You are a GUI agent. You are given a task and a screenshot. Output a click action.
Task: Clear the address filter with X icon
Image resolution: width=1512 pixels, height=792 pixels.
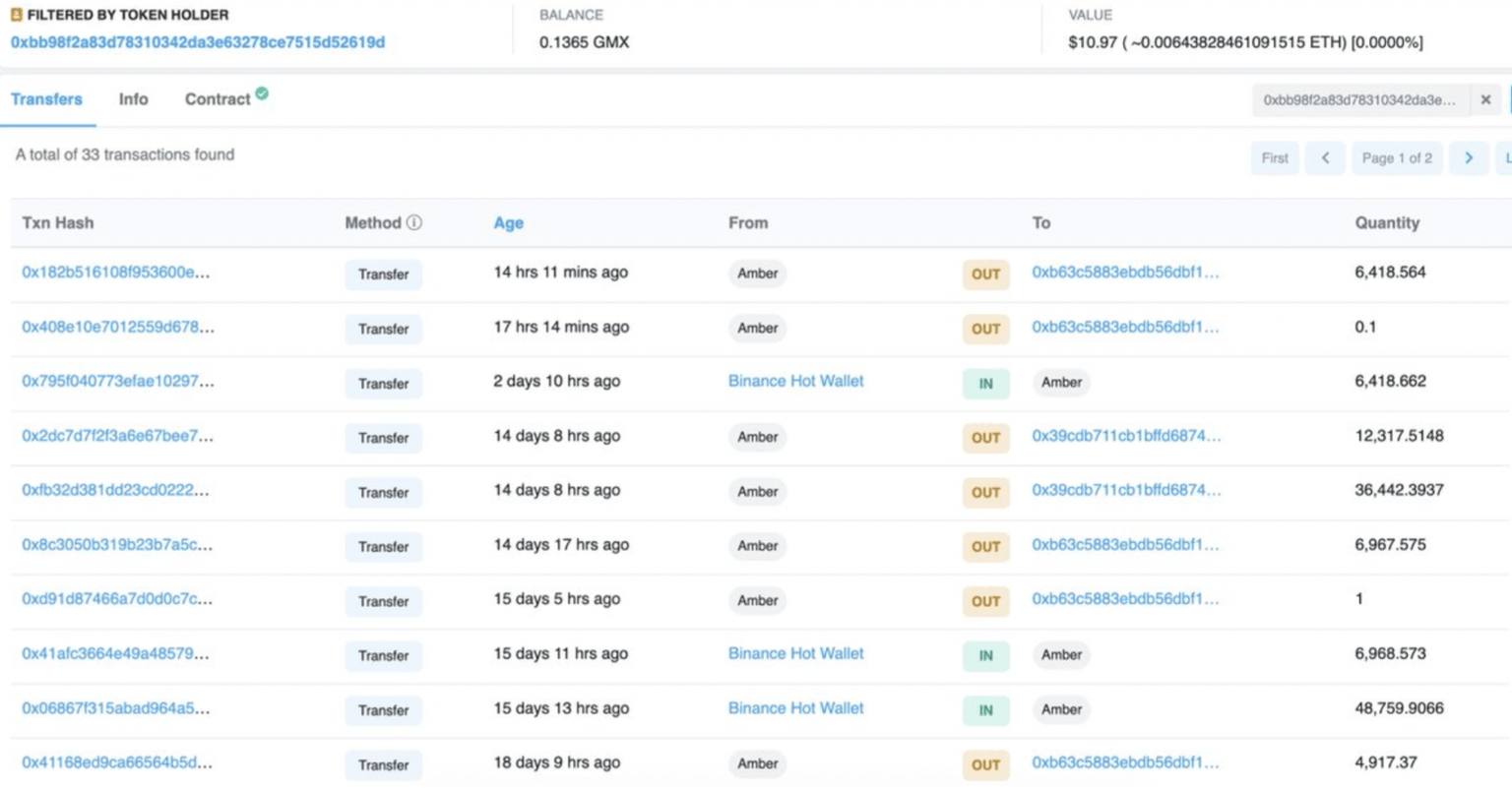(x=1485, y=100)
